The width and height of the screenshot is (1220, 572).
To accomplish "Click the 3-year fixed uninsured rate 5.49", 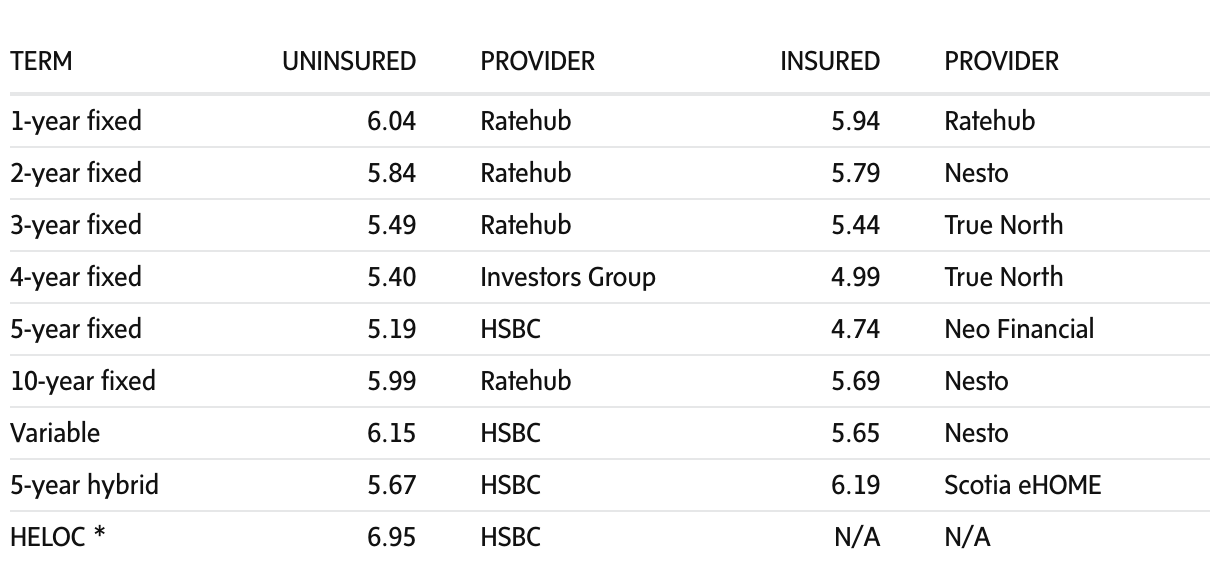I will [392, 225].
